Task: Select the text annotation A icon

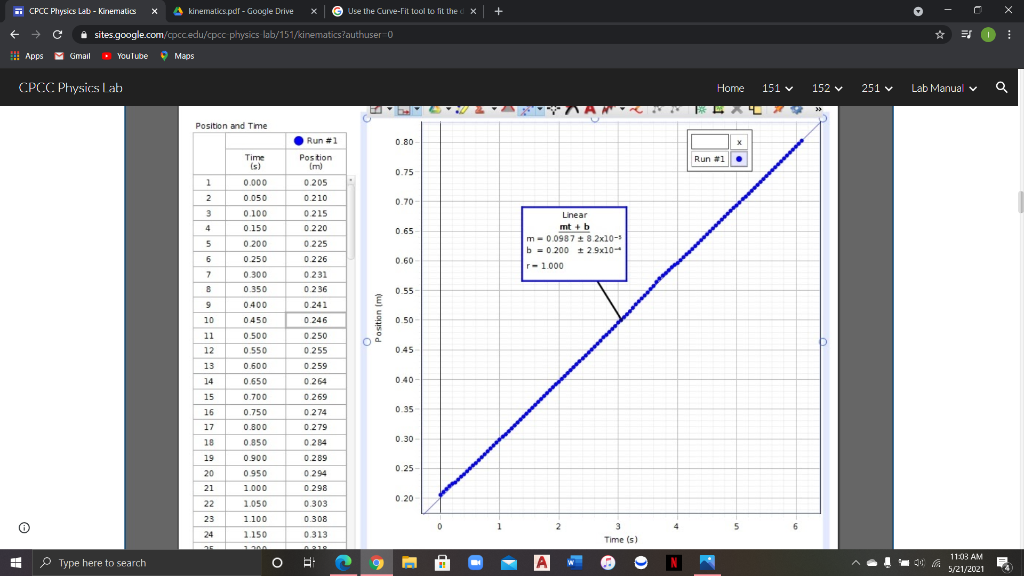Action: tap(590, 108)
